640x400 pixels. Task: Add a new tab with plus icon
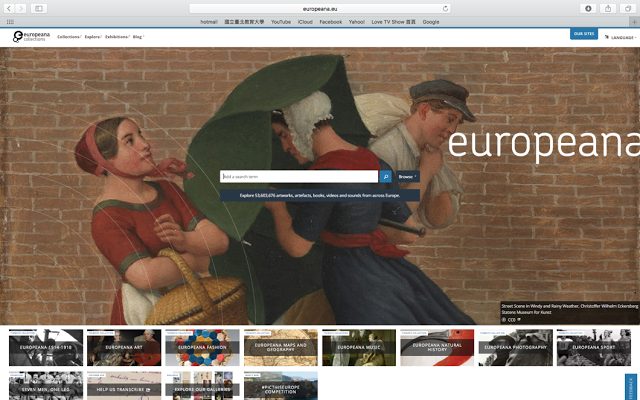click(x=634, y=22)
